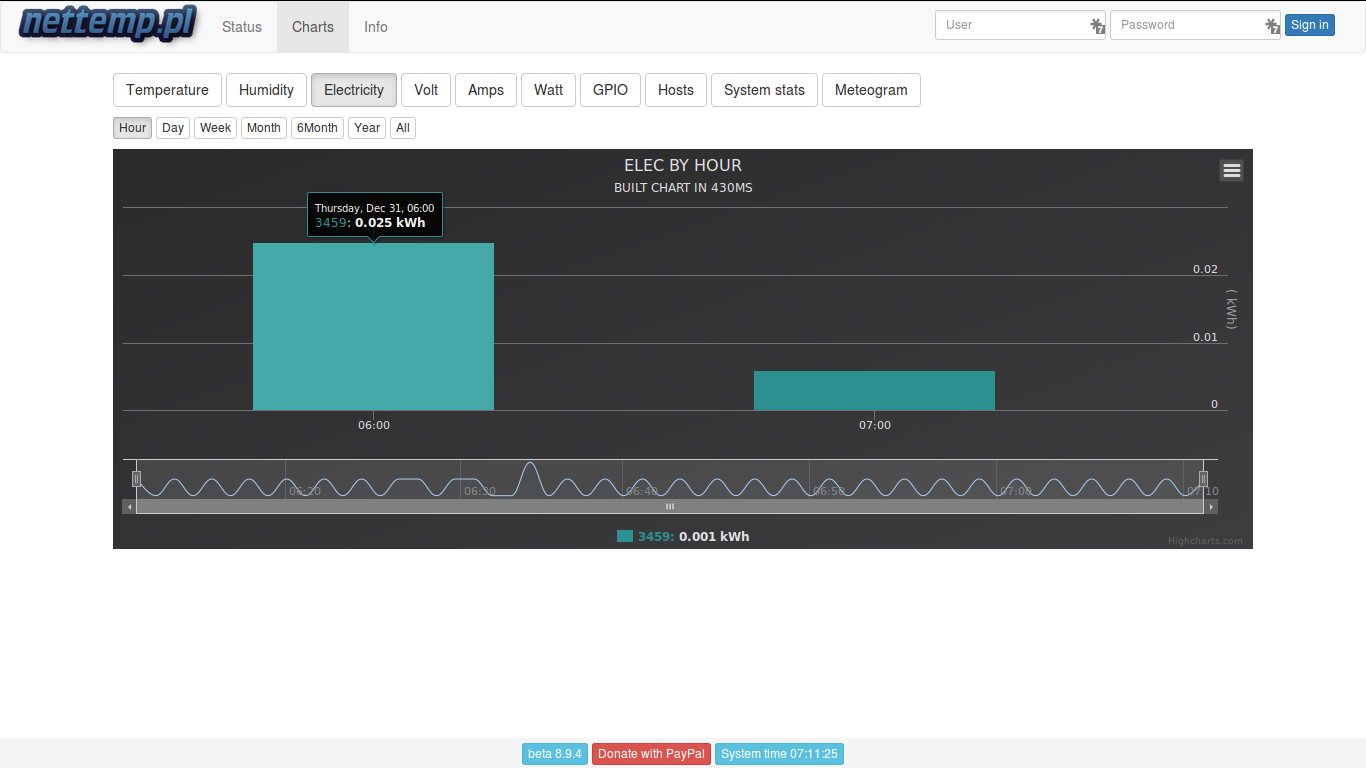
Task: Click the key icon in User field
Action: click(1097, 26)
